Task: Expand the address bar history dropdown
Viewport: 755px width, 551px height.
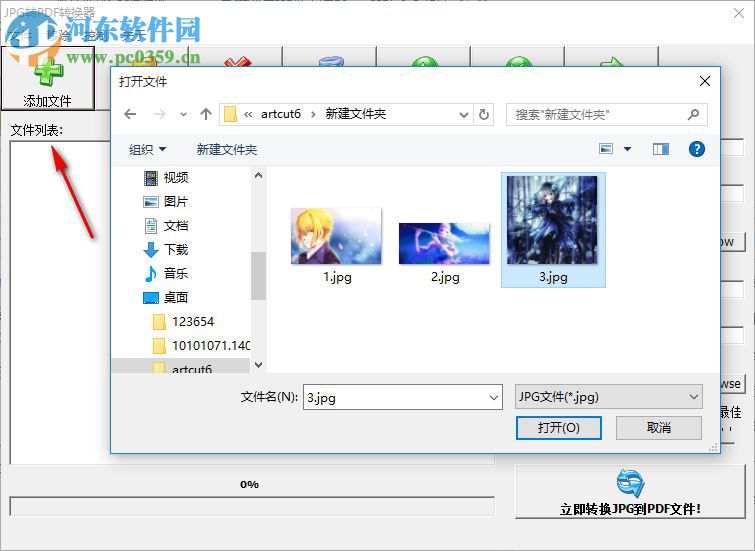Action: (x=464, y=115)
